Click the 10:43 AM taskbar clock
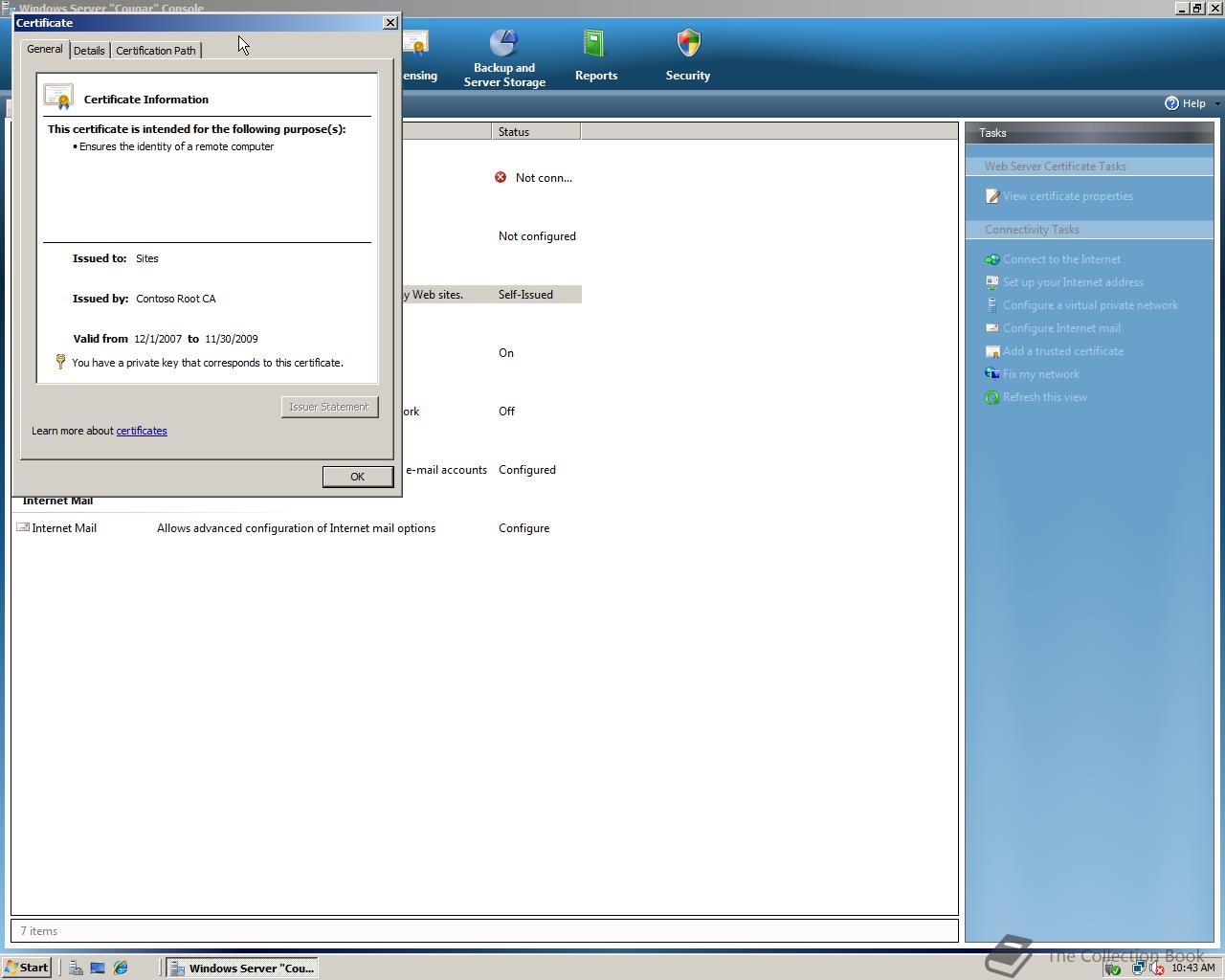This screenshot has width=1225, height=980. pyautogui.click(x=1192, y=968)
